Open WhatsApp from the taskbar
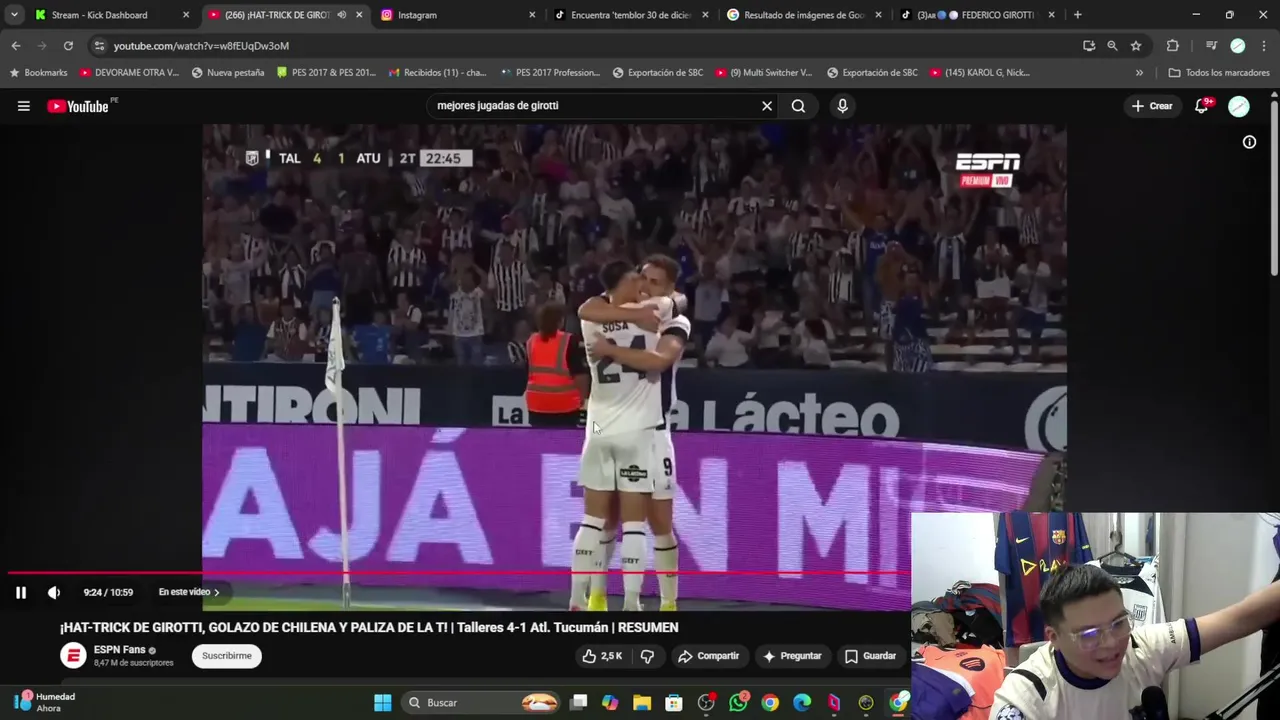Image resolution: width=1280 pixels, height=720 pixels. 738,703
